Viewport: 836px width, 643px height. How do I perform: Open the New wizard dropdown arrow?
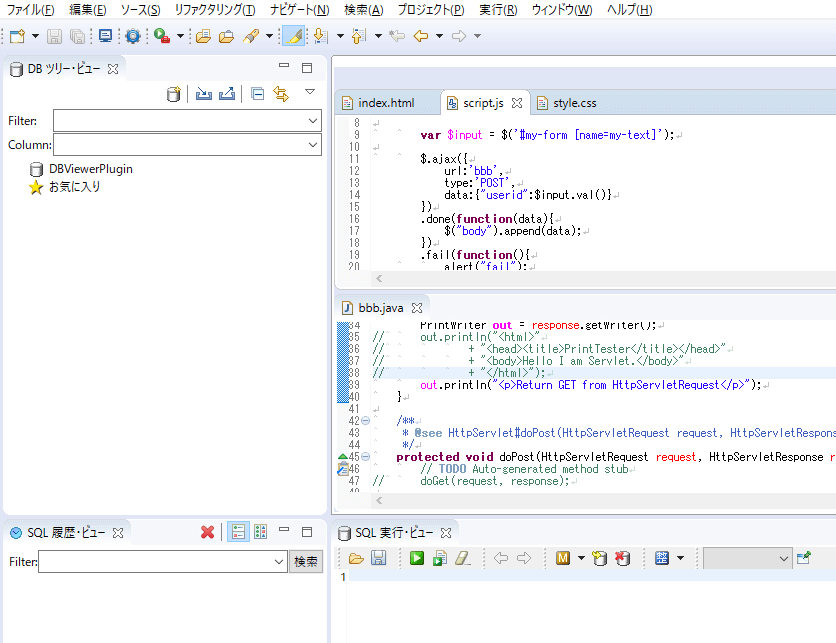coord(35,36)
